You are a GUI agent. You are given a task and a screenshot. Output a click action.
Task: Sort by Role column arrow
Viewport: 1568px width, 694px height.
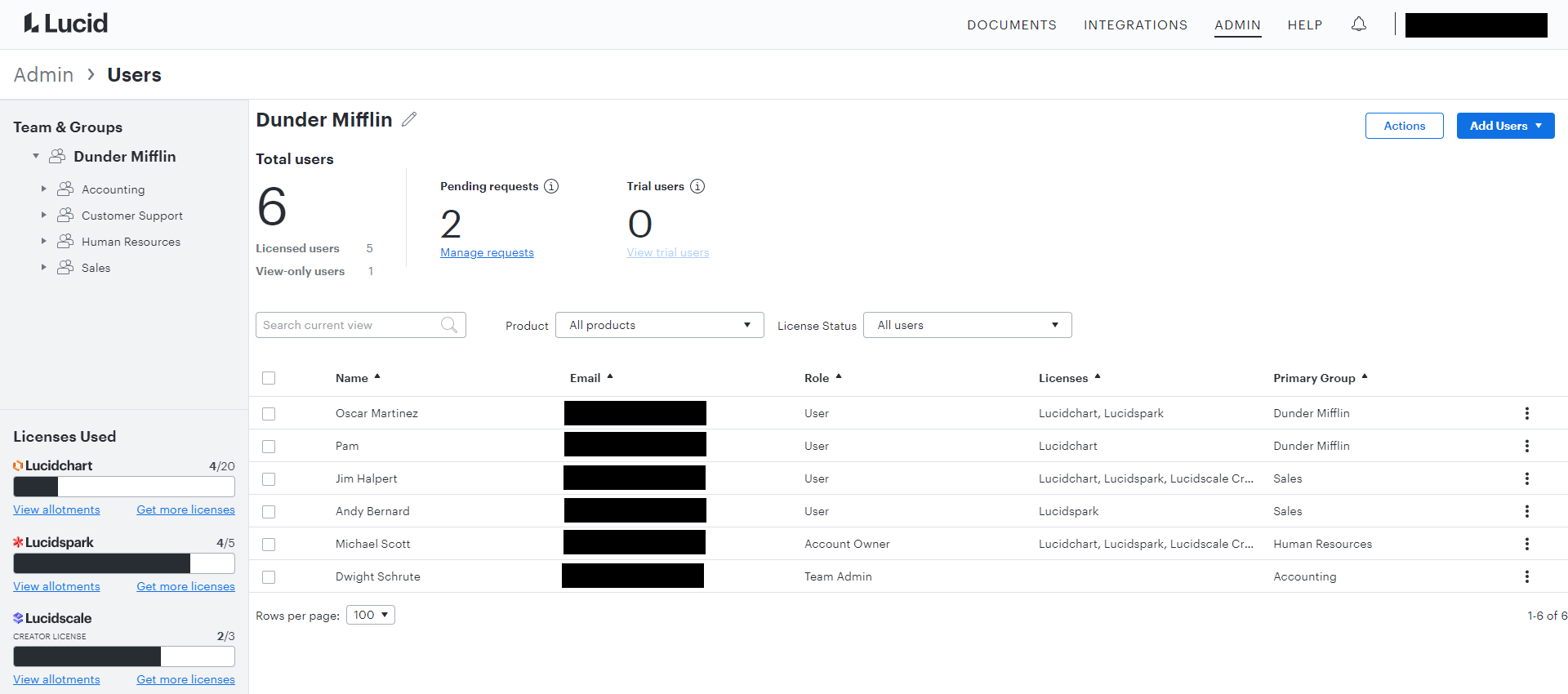[839, 376]
